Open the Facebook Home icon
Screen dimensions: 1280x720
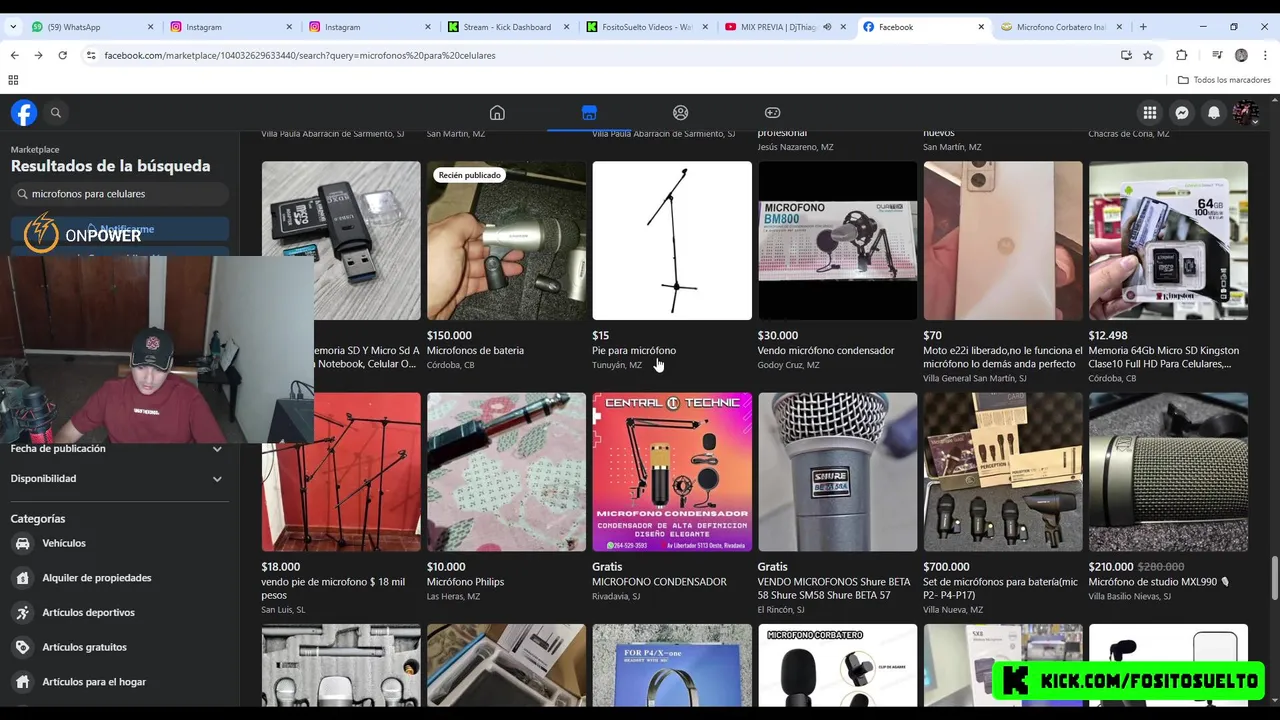[497, 113]
